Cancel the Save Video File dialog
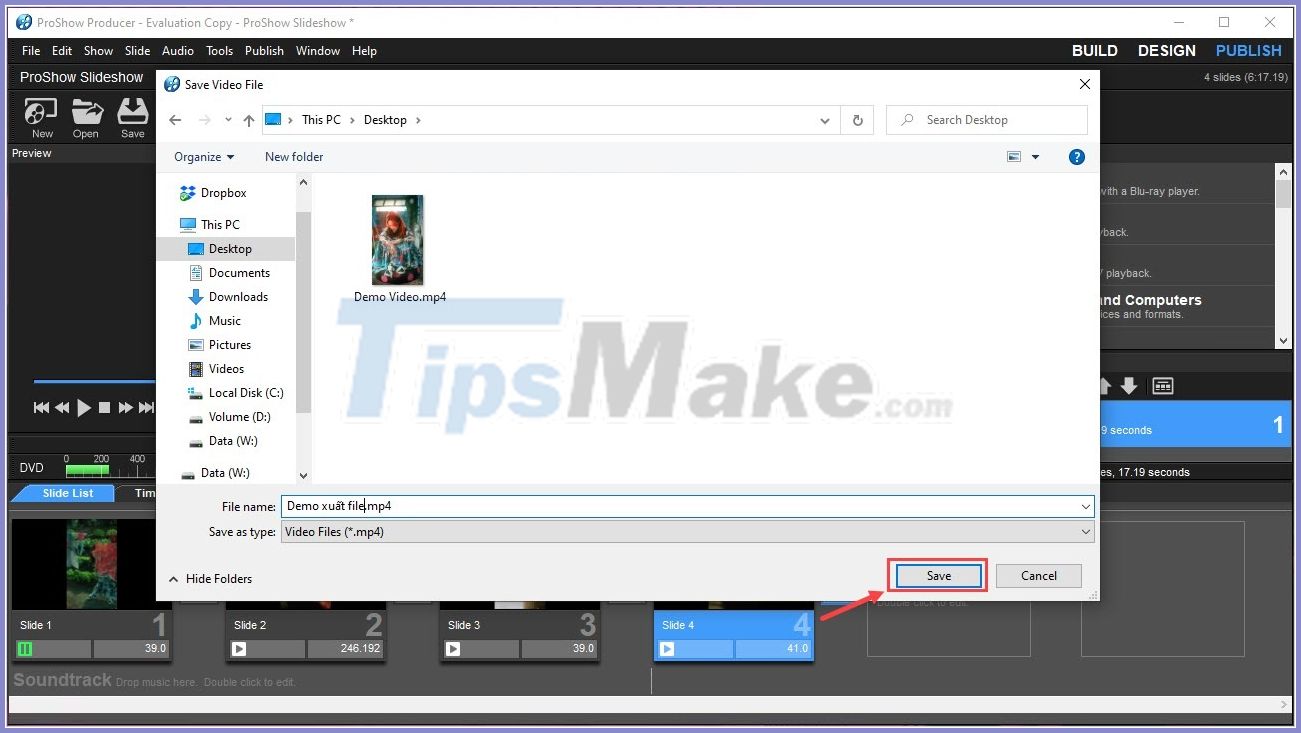 1037,575
